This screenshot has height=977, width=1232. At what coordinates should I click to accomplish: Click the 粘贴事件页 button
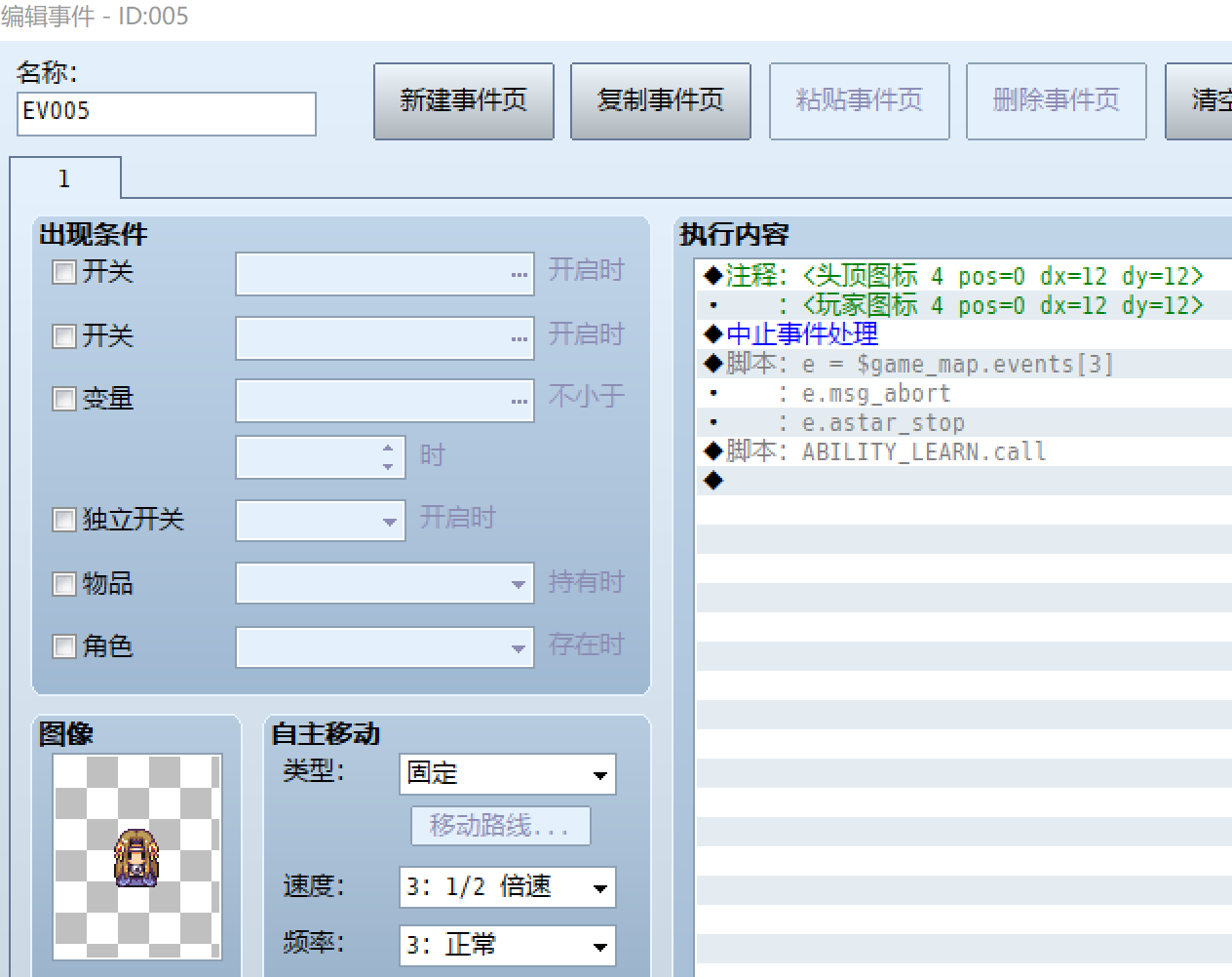pos(860,101)
